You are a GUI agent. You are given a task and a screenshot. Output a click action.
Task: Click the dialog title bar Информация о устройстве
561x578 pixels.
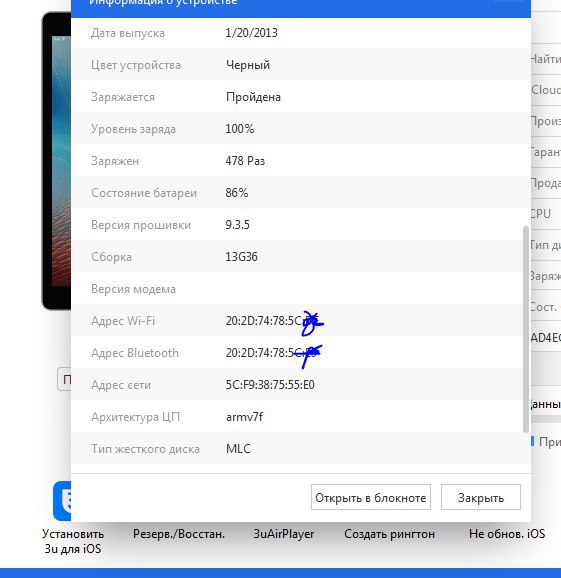click(300, 7)
